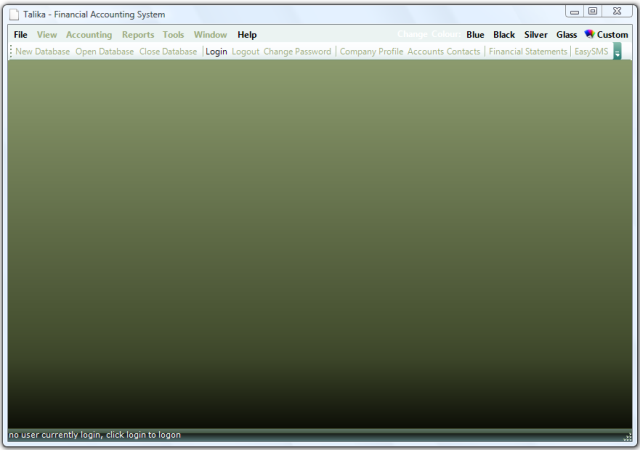Screen dimensions: 640x450
Task: Switch to Black colour theme
Action: point(504,35)
